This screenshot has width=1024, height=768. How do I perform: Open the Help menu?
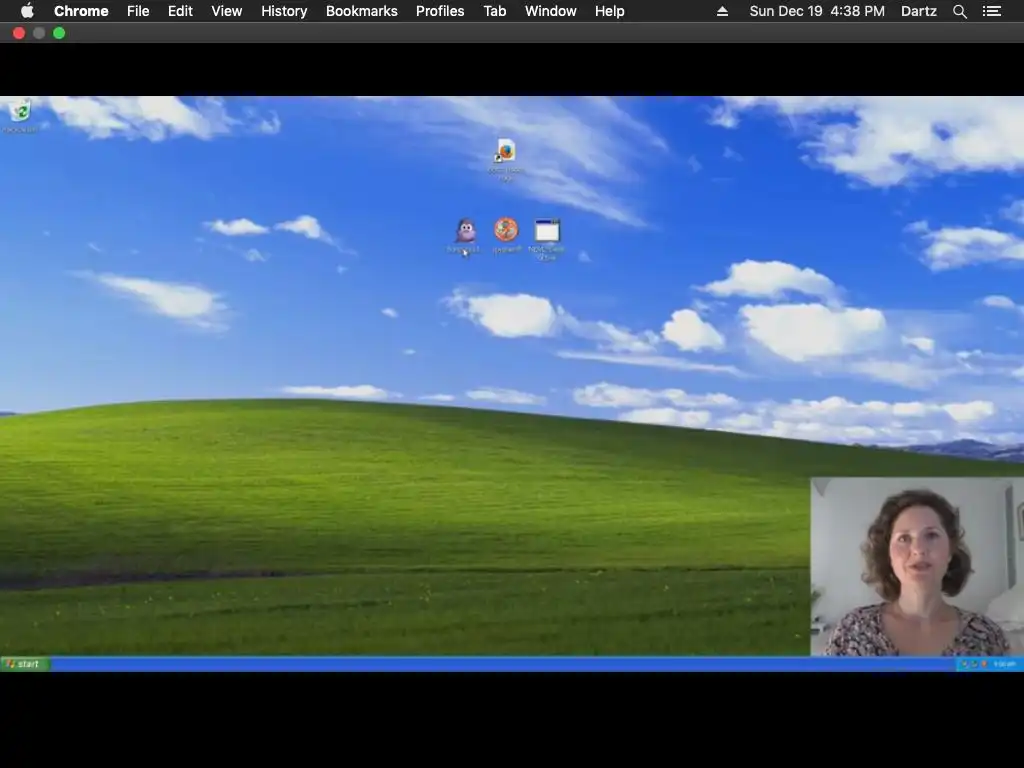click(x=609, y=11)
